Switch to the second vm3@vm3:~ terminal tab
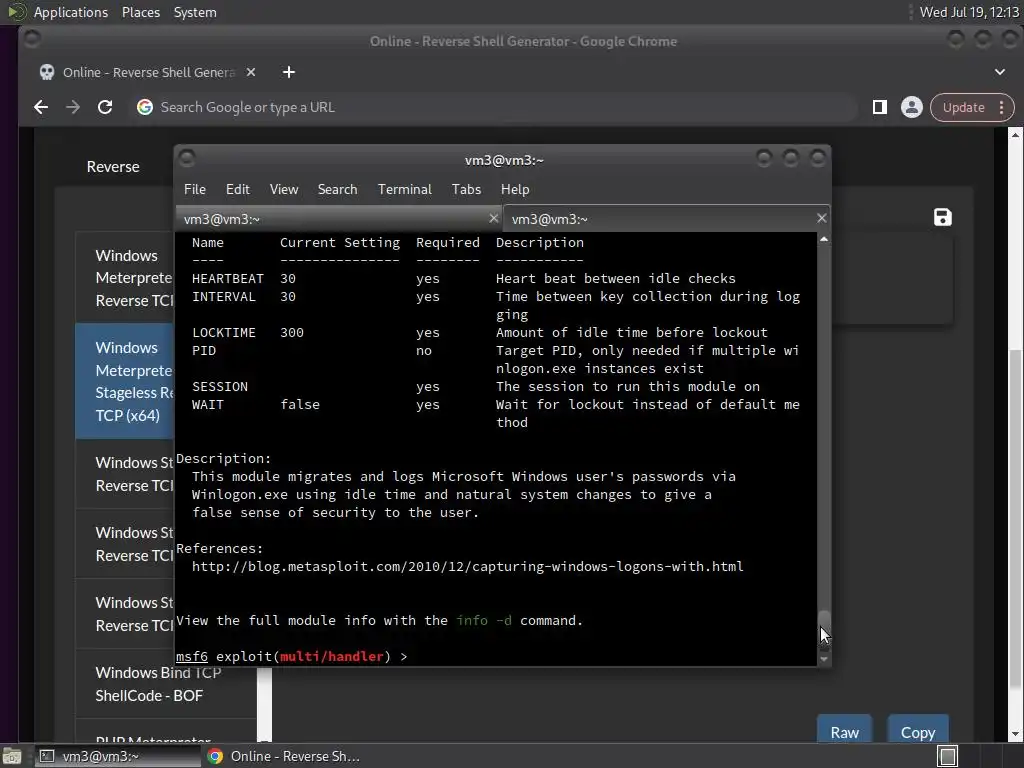The height and width of the screenshot is (768, 1024). [x=660, y=219]
